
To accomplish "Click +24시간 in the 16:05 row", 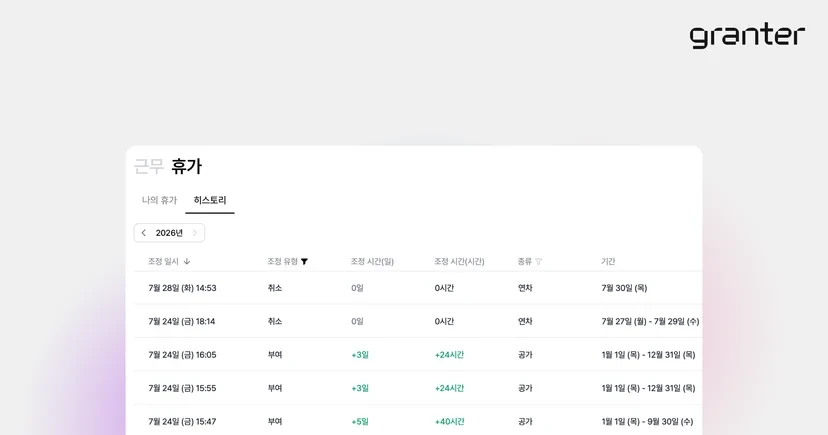I will [449, 355].
